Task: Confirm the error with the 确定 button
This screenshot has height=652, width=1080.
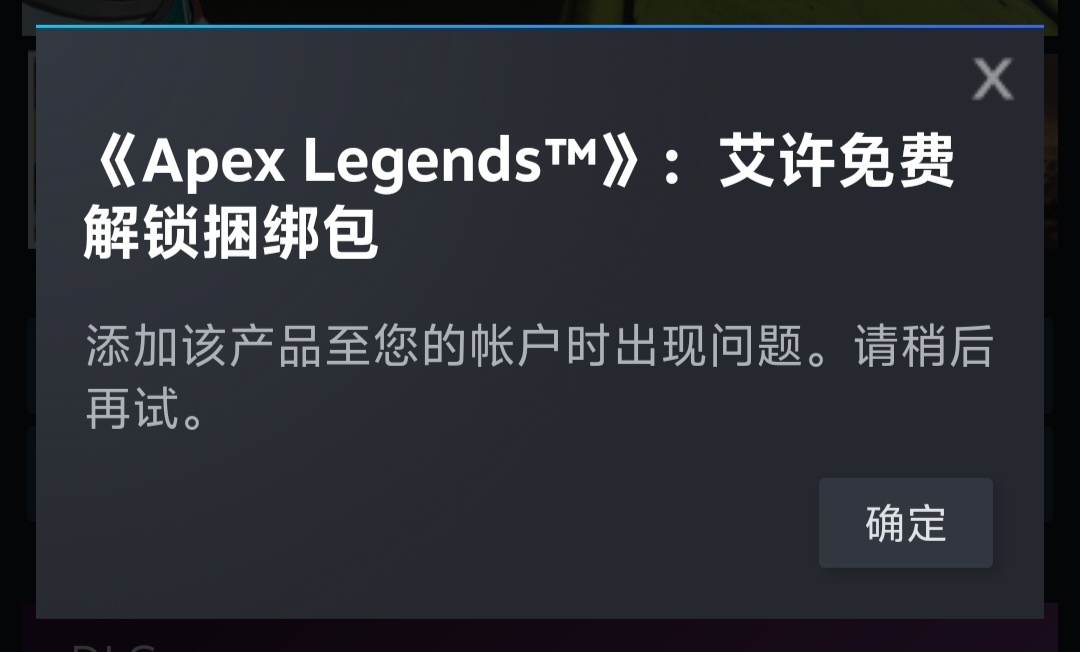Action: 906,523
